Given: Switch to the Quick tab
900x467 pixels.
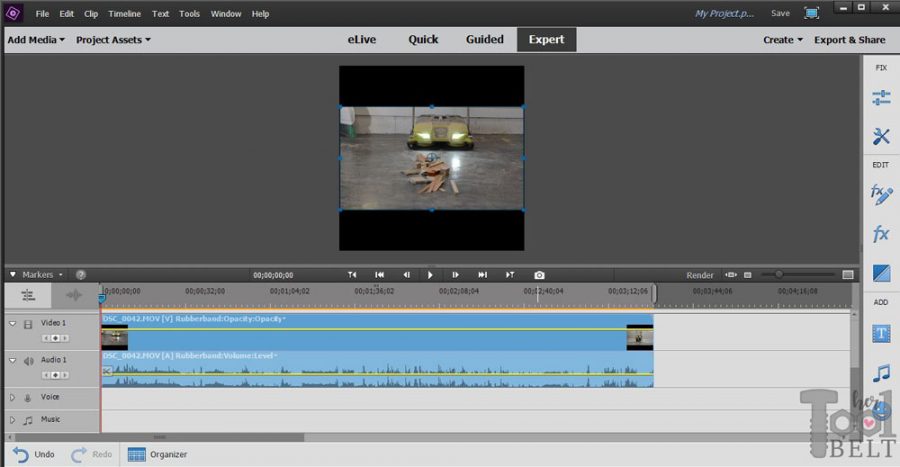Looking at the screenshot, I should click(423, 40).
